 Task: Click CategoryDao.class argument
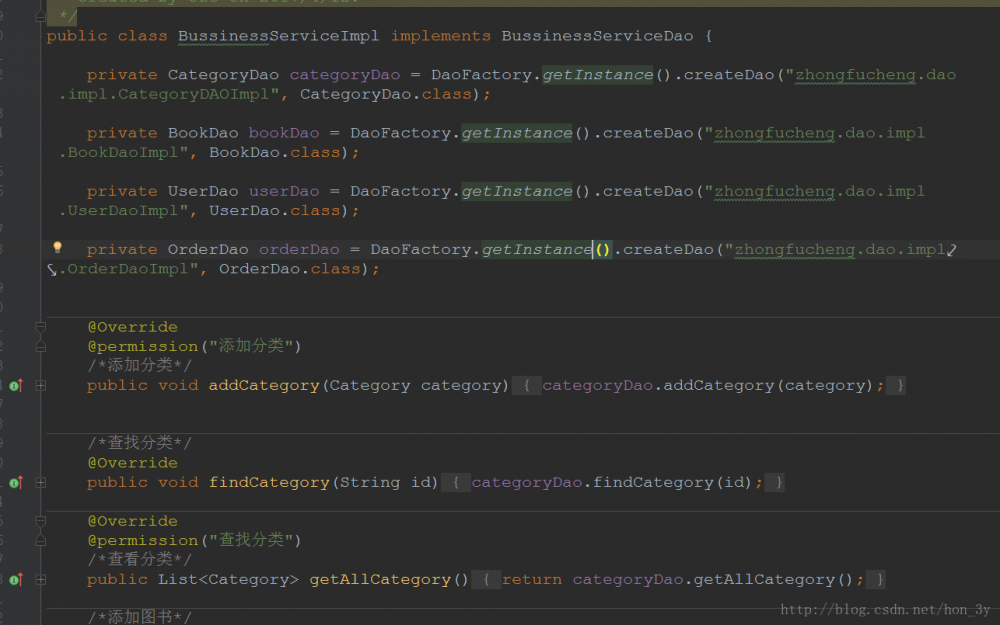click(386, 94)
